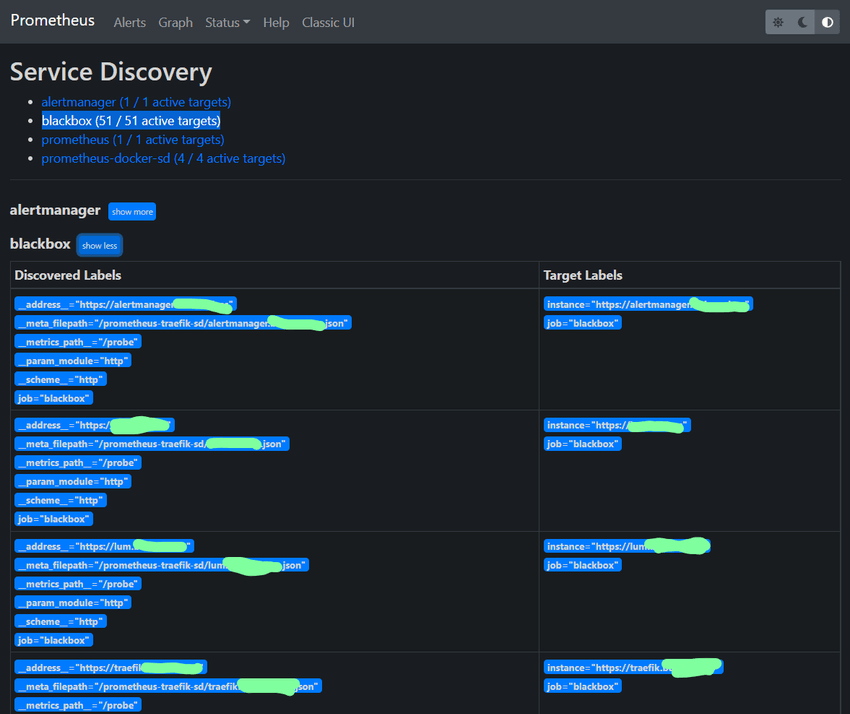
Task: Click the alertmanager section heading
Action: 55,210
